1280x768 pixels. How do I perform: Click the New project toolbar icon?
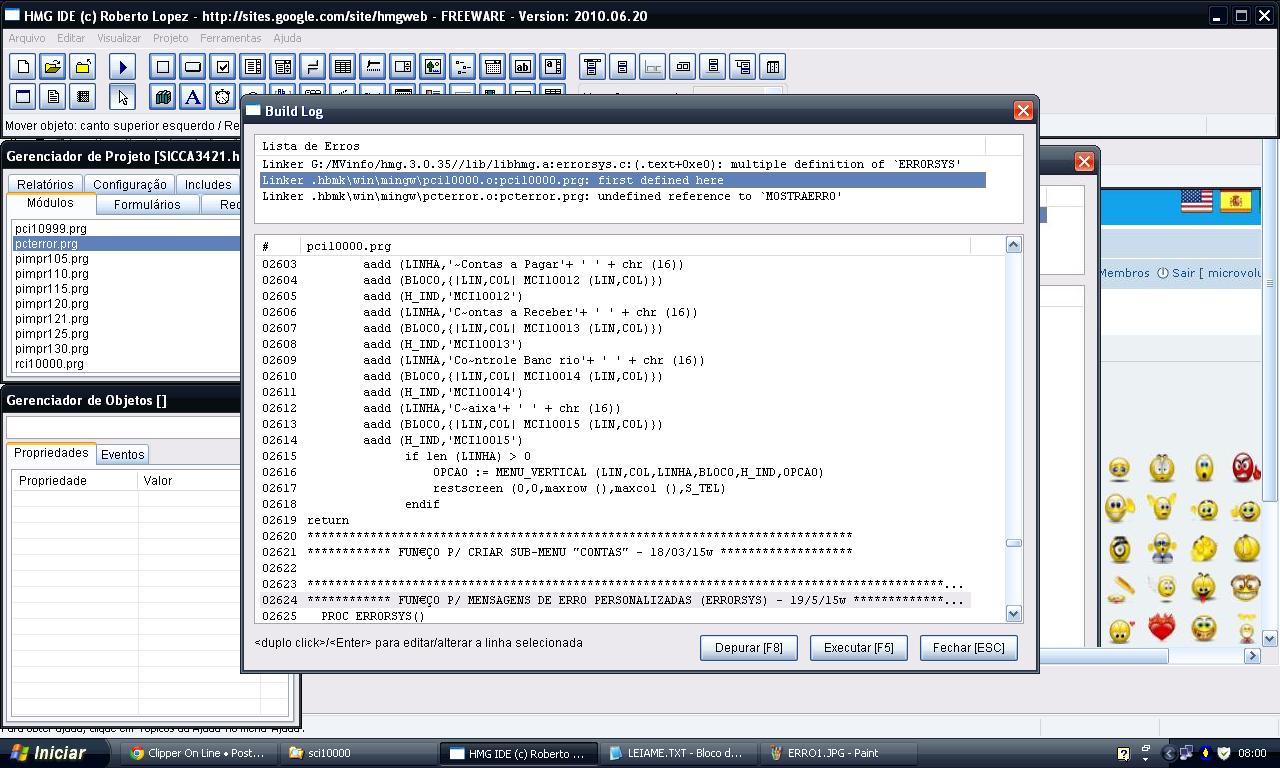[23, 67]
